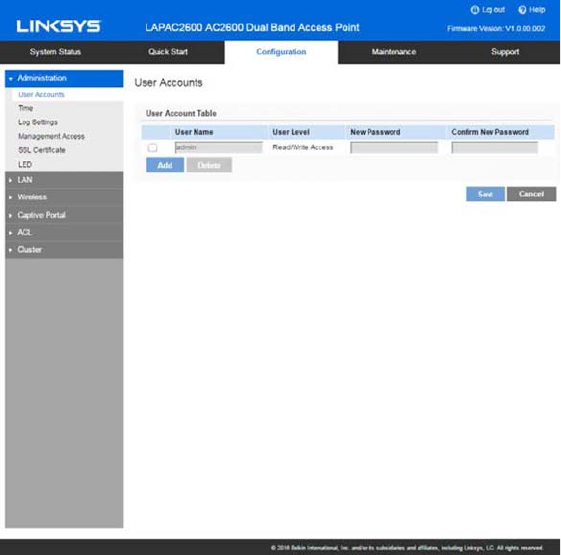This screenshot has width=561, height=555.
Task: Click the Add user button
Action: tap(165, 165)
